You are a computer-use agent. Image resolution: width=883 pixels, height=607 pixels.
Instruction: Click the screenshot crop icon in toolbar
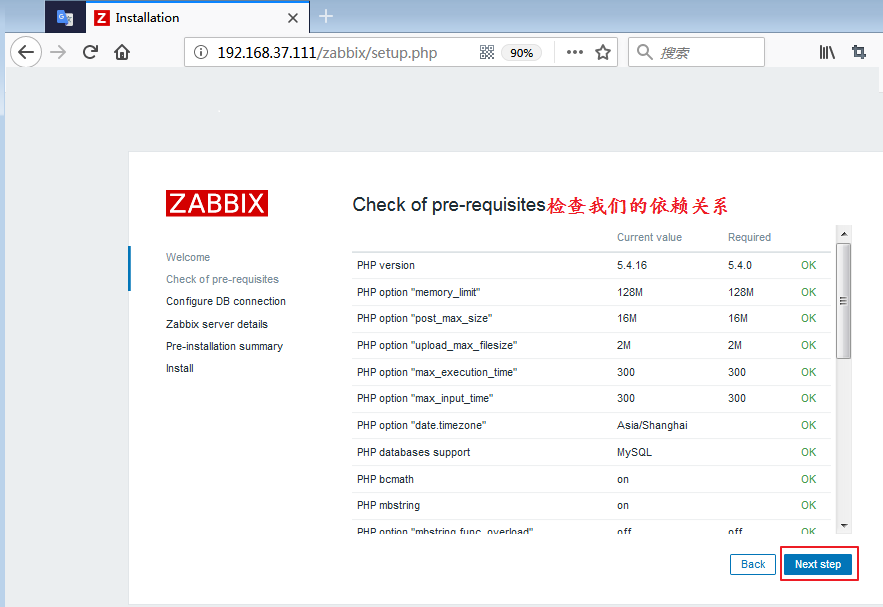coord(859,53)
